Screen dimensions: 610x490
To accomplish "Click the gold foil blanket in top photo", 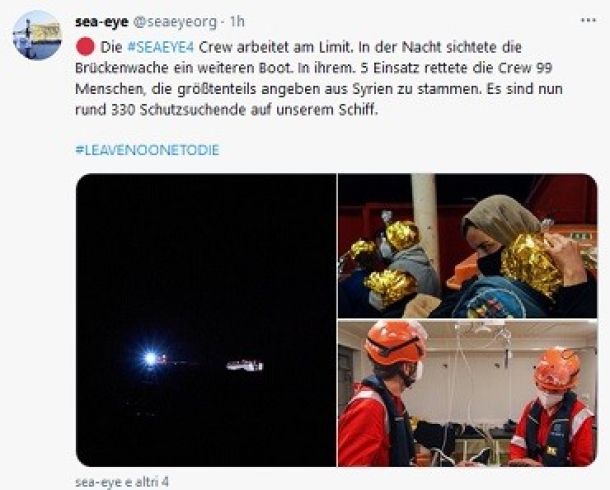I will coord(532,264).
